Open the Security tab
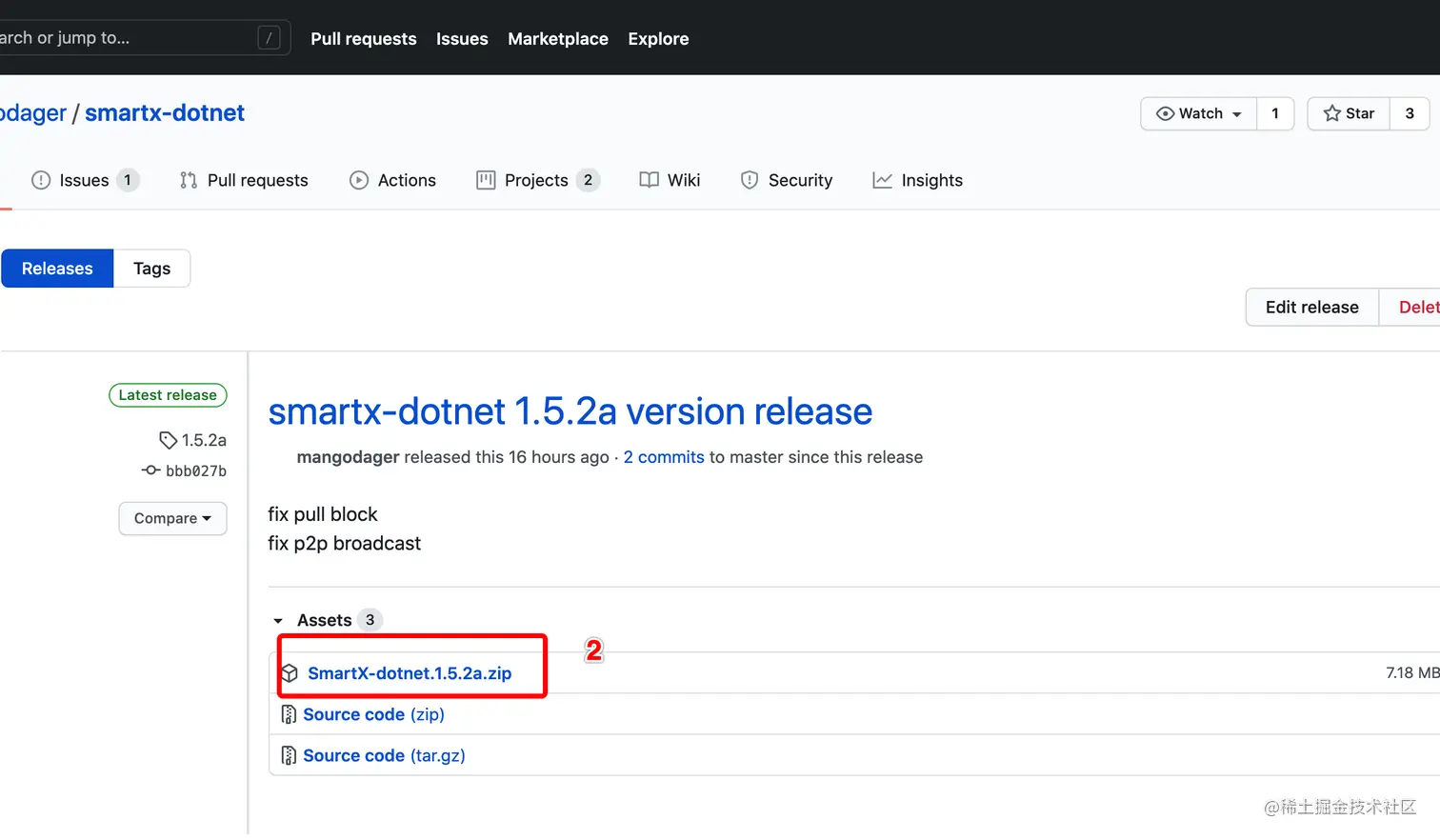 tap(786, 180)
